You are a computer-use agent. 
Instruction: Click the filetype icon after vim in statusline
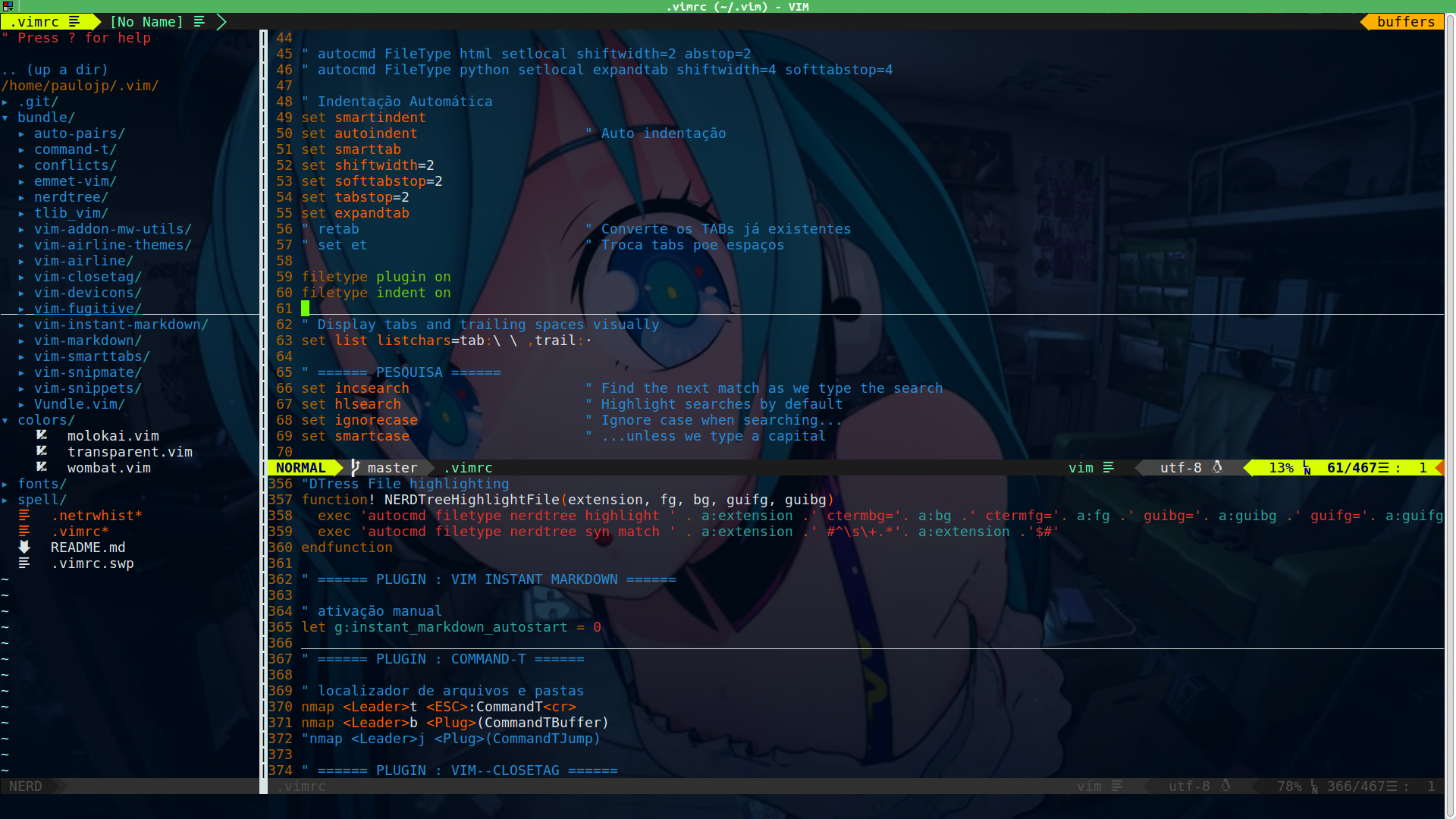pyautogui.click(x=1109, y=467)
